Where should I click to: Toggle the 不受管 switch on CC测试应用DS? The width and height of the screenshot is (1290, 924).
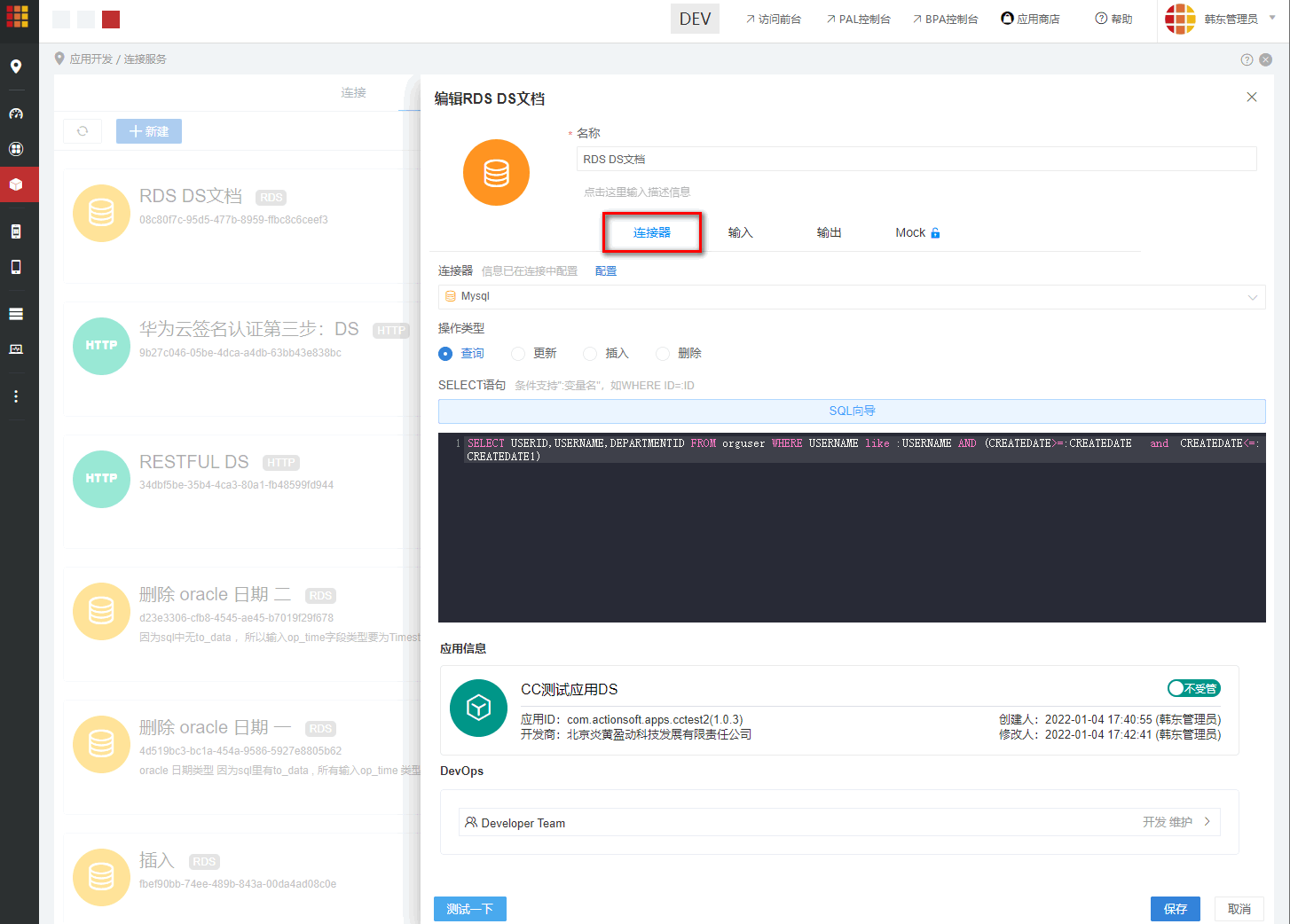pos(1193,688)
